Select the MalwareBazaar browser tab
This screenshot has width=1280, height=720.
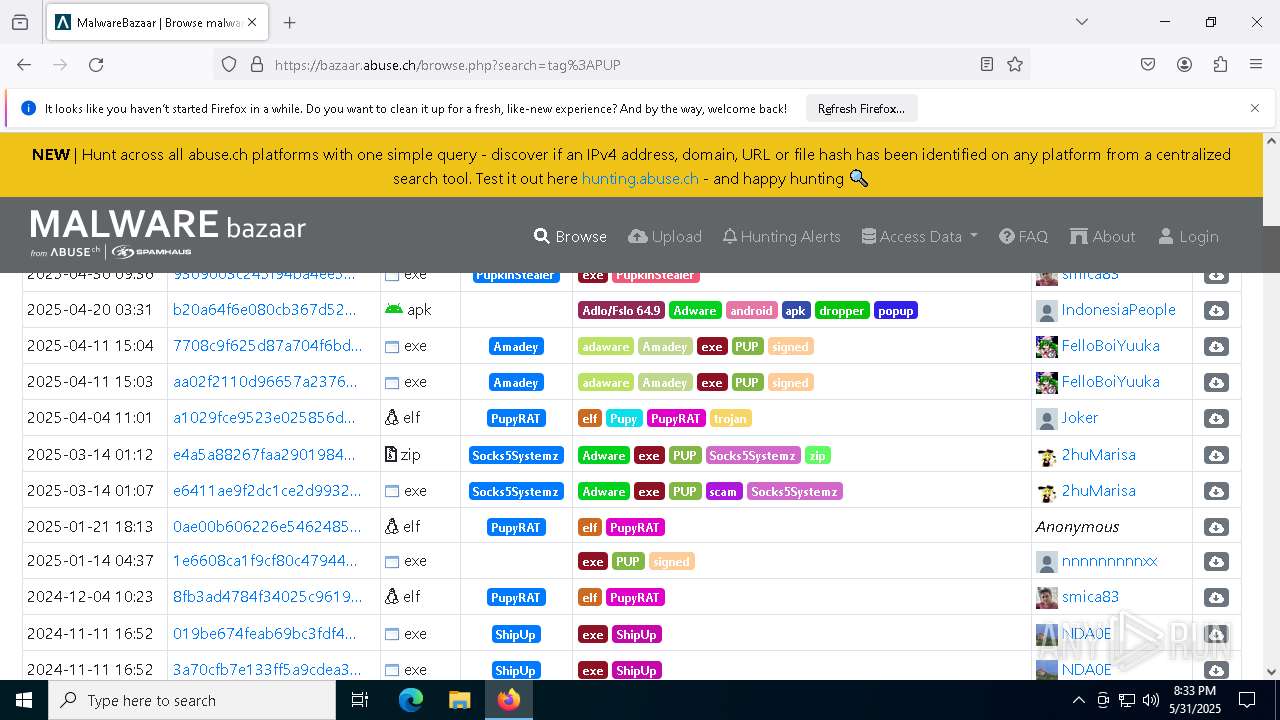[x=156, y=22]
